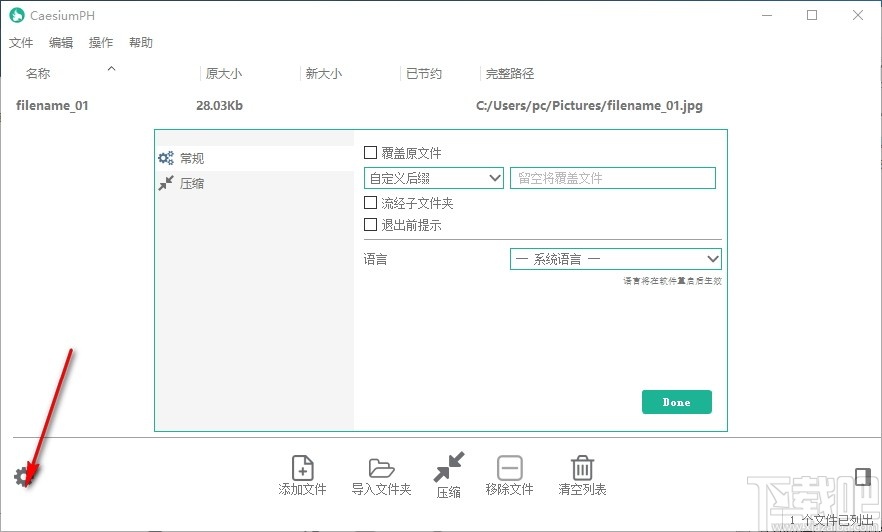This screenshot has height=532, width=882.
Task: Sort by the 名称 column header
Action: 38,74
